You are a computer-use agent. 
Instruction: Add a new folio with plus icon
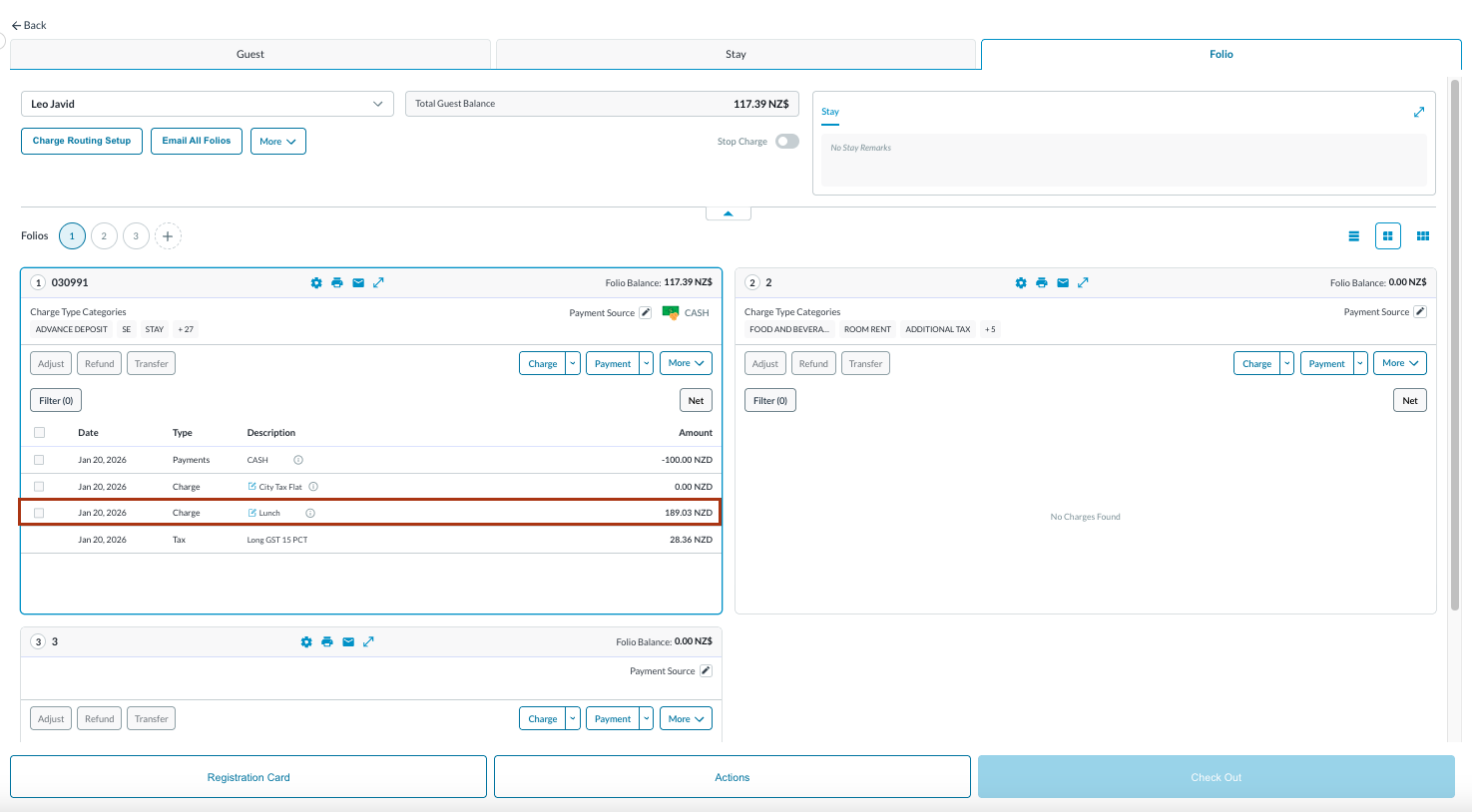click(168, 236)
